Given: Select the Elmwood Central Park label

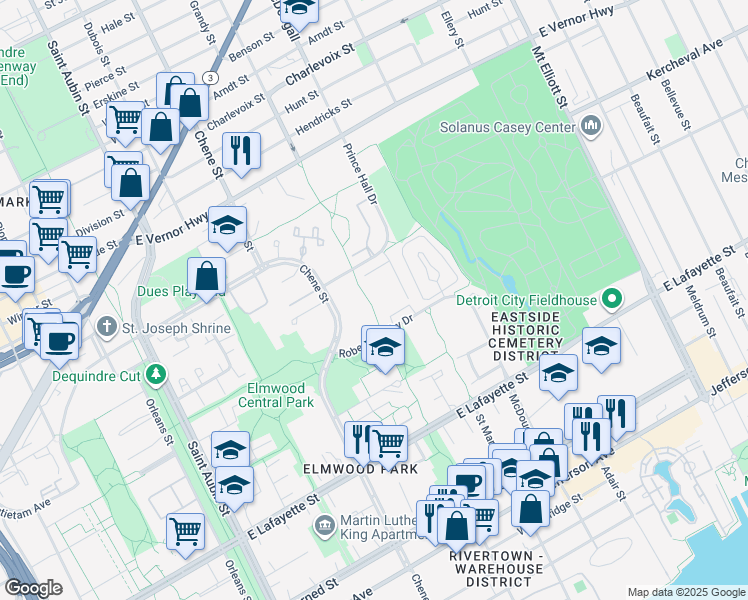Looking at the screenshot, I should (275, 395).
